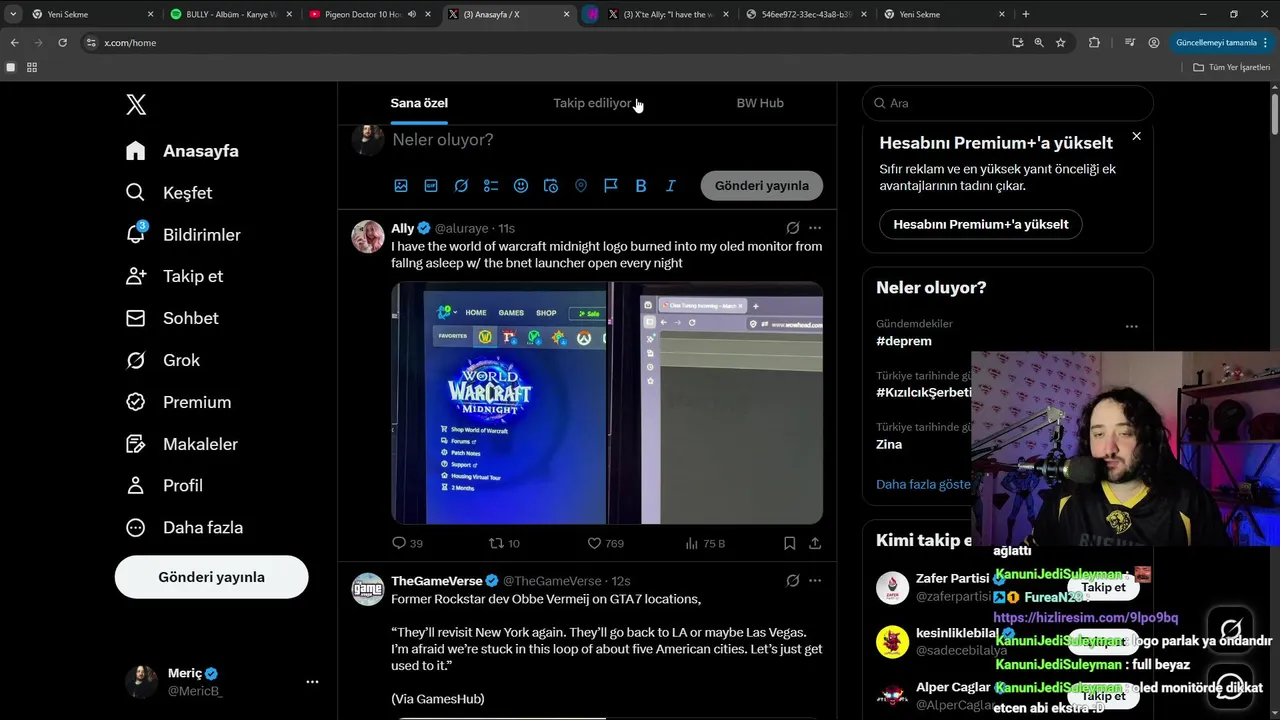
Task: Open Sohbet messages
Action: 172,318
